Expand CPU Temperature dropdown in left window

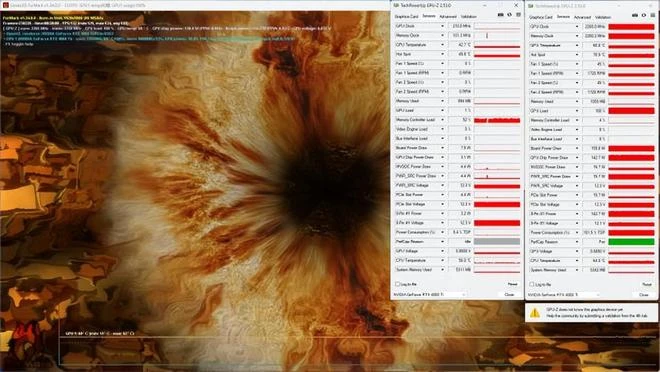pyautogui.click(x=442, y=260)
